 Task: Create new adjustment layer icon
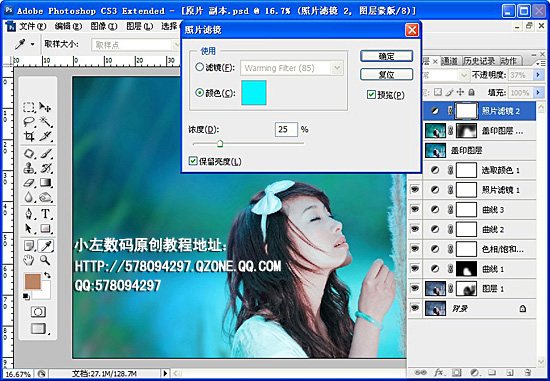tap(475, 372)
